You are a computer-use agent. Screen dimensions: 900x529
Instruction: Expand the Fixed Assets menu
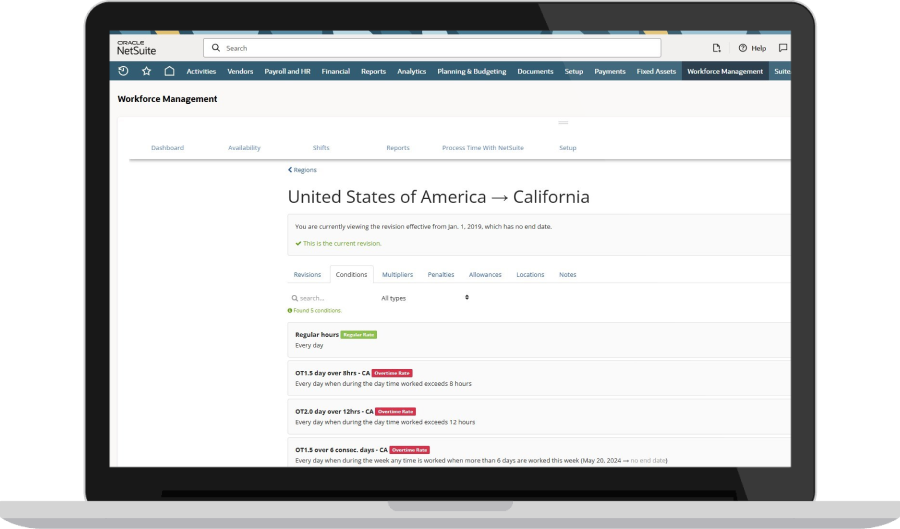coord(656,71)
